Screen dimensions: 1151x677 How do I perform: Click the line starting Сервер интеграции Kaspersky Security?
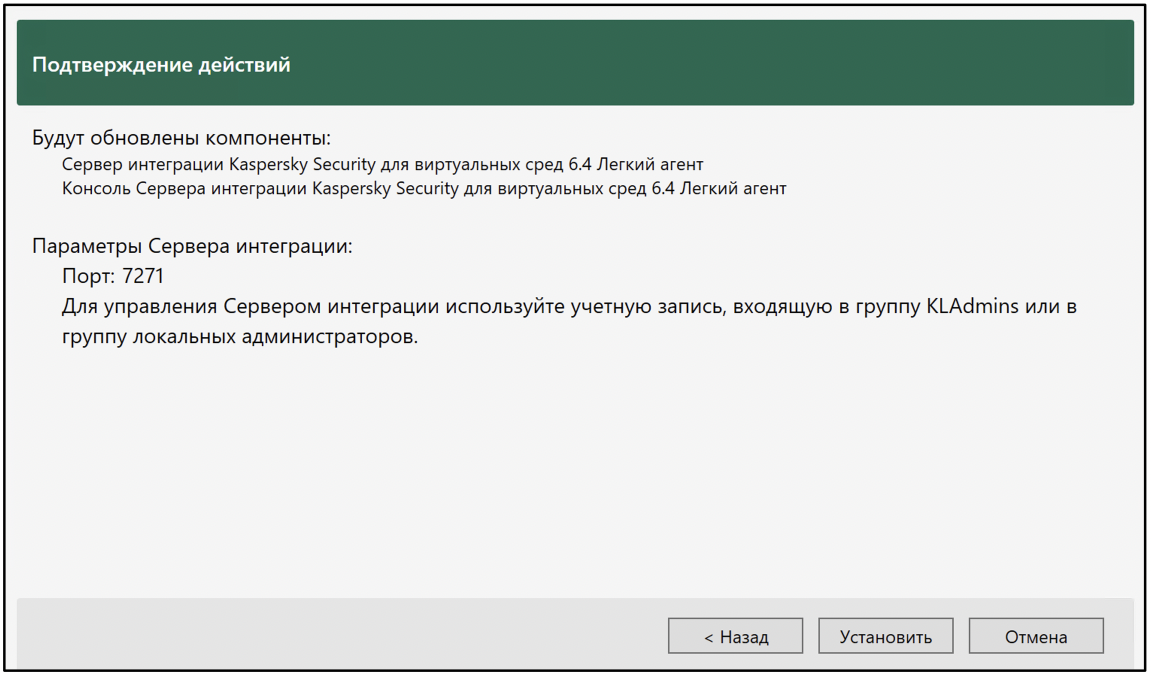click(x=382, y=164)
